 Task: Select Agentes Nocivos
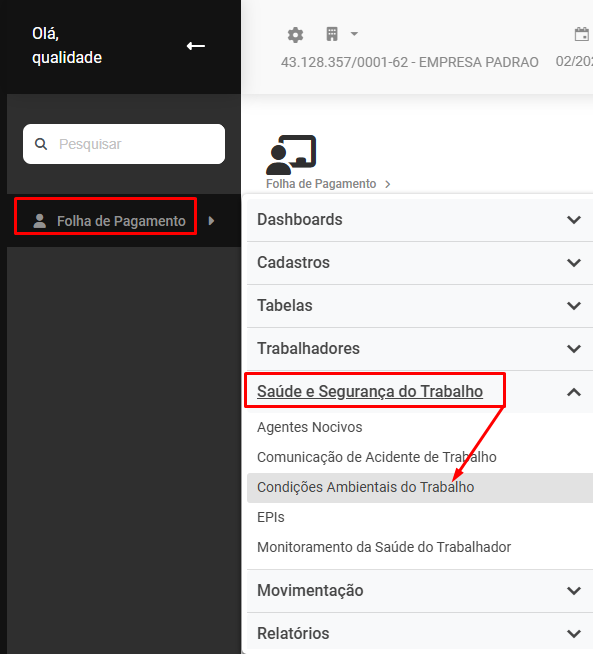coord(309,427)
